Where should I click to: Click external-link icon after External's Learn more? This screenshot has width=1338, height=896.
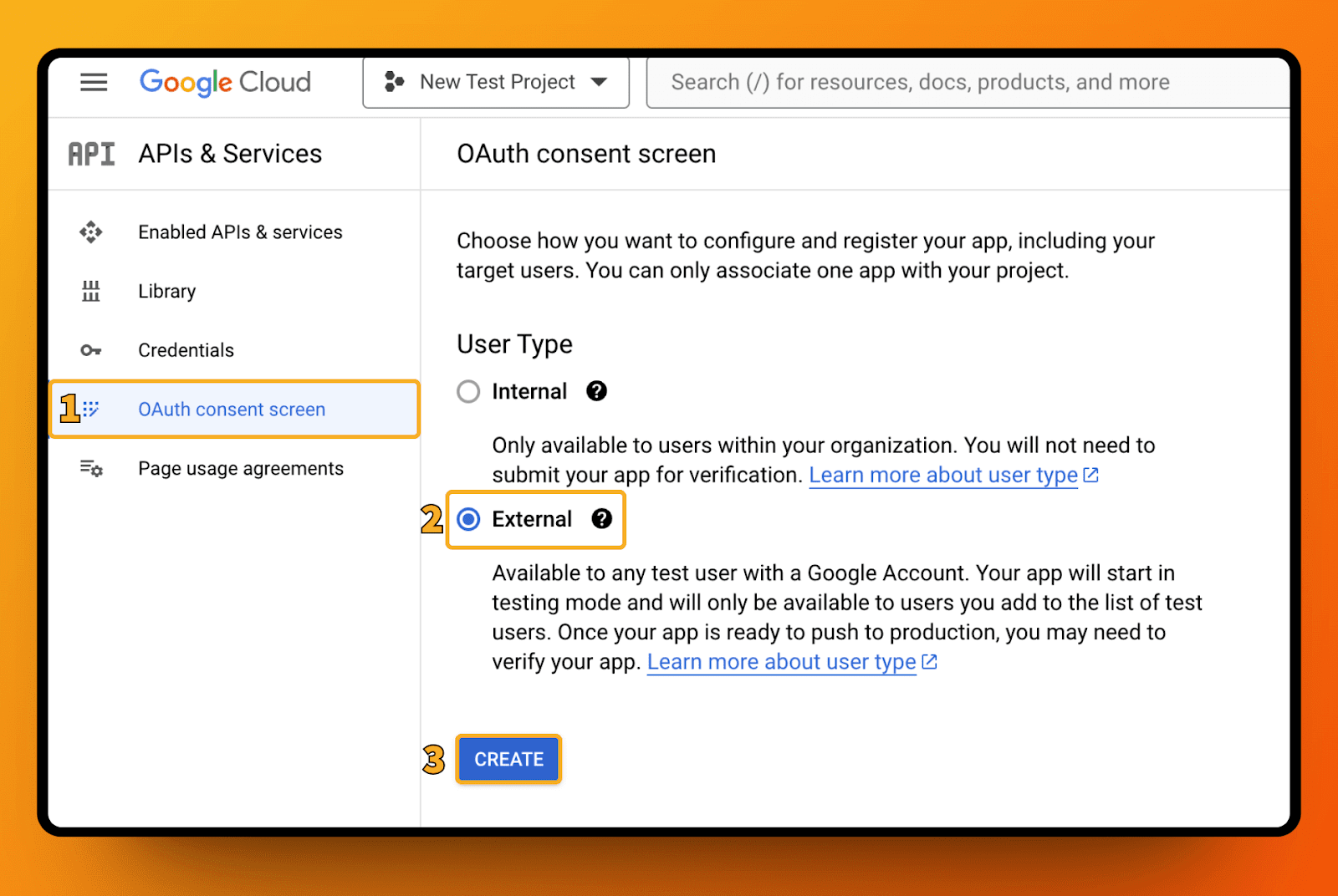pyautogui.click(x=930, y=662)
